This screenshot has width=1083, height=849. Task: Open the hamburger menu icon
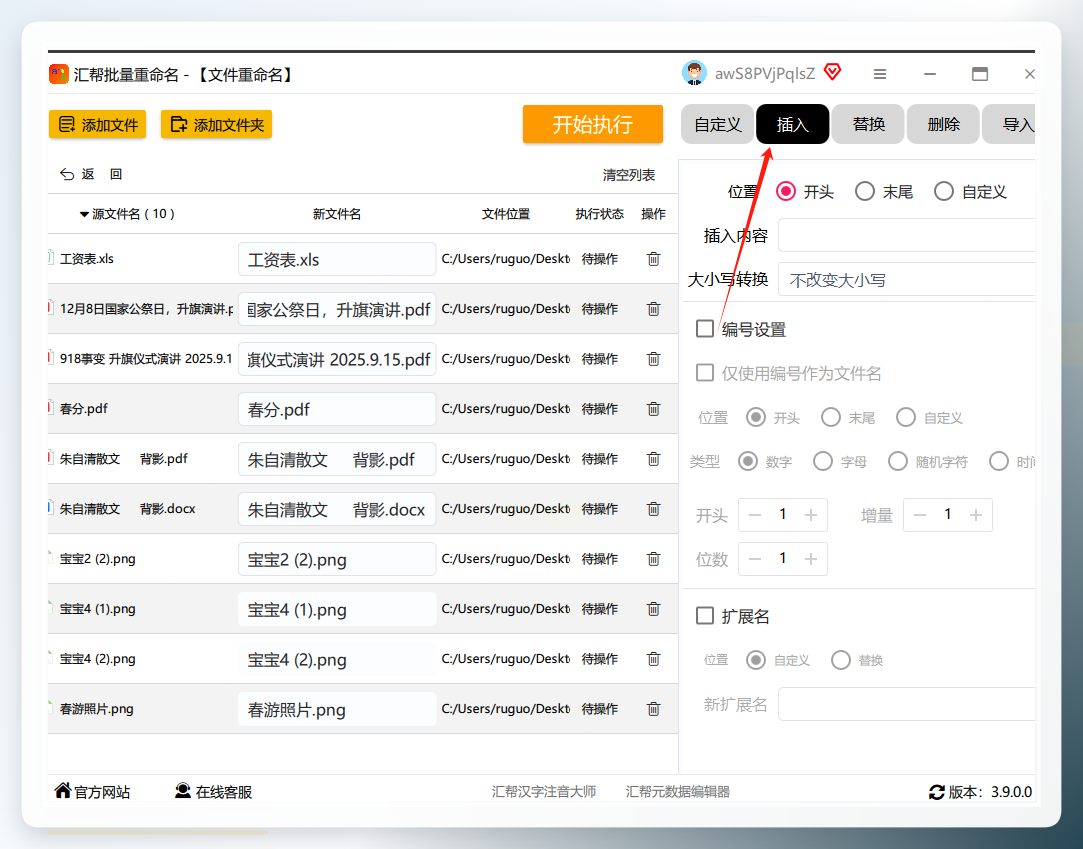click(879, 74)
